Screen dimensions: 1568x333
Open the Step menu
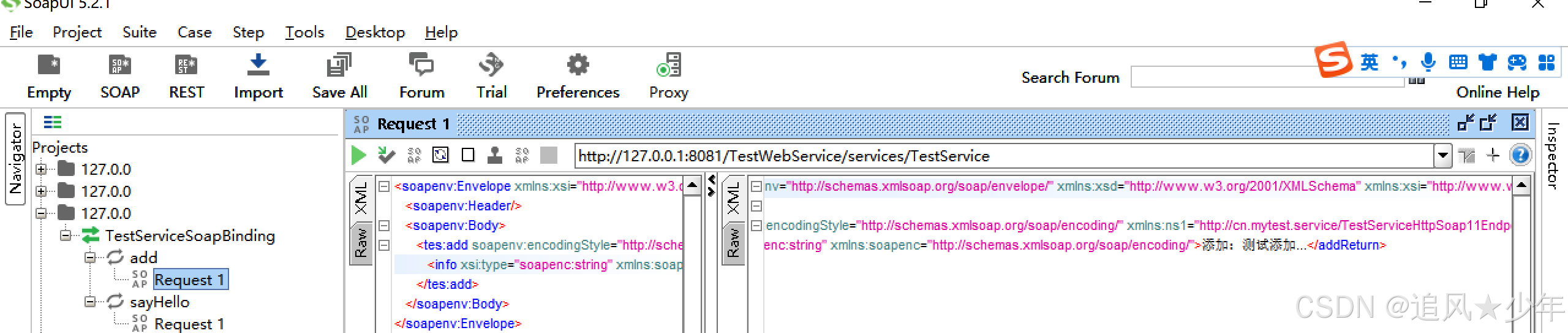tap(248, 32)
